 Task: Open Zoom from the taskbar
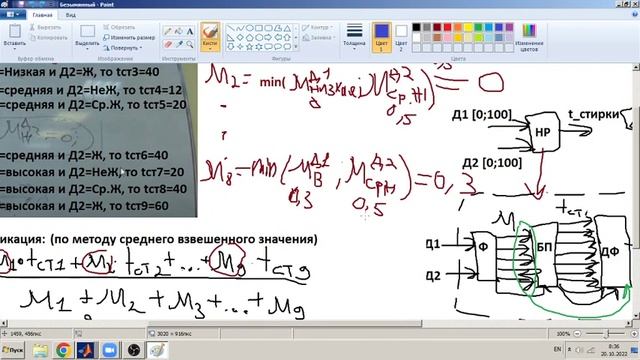pos(109,350)
